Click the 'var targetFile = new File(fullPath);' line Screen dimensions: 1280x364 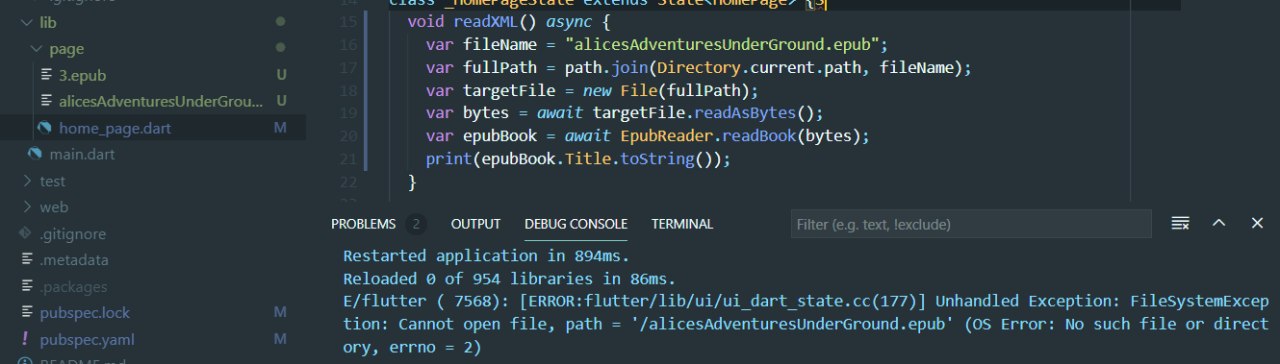coord(592,90)
